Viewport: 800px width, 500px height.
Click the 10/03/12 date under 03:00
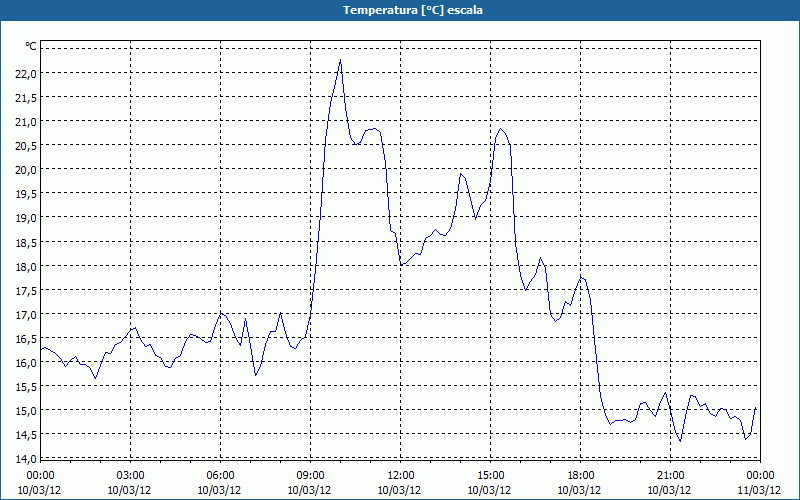click(130, 490)
